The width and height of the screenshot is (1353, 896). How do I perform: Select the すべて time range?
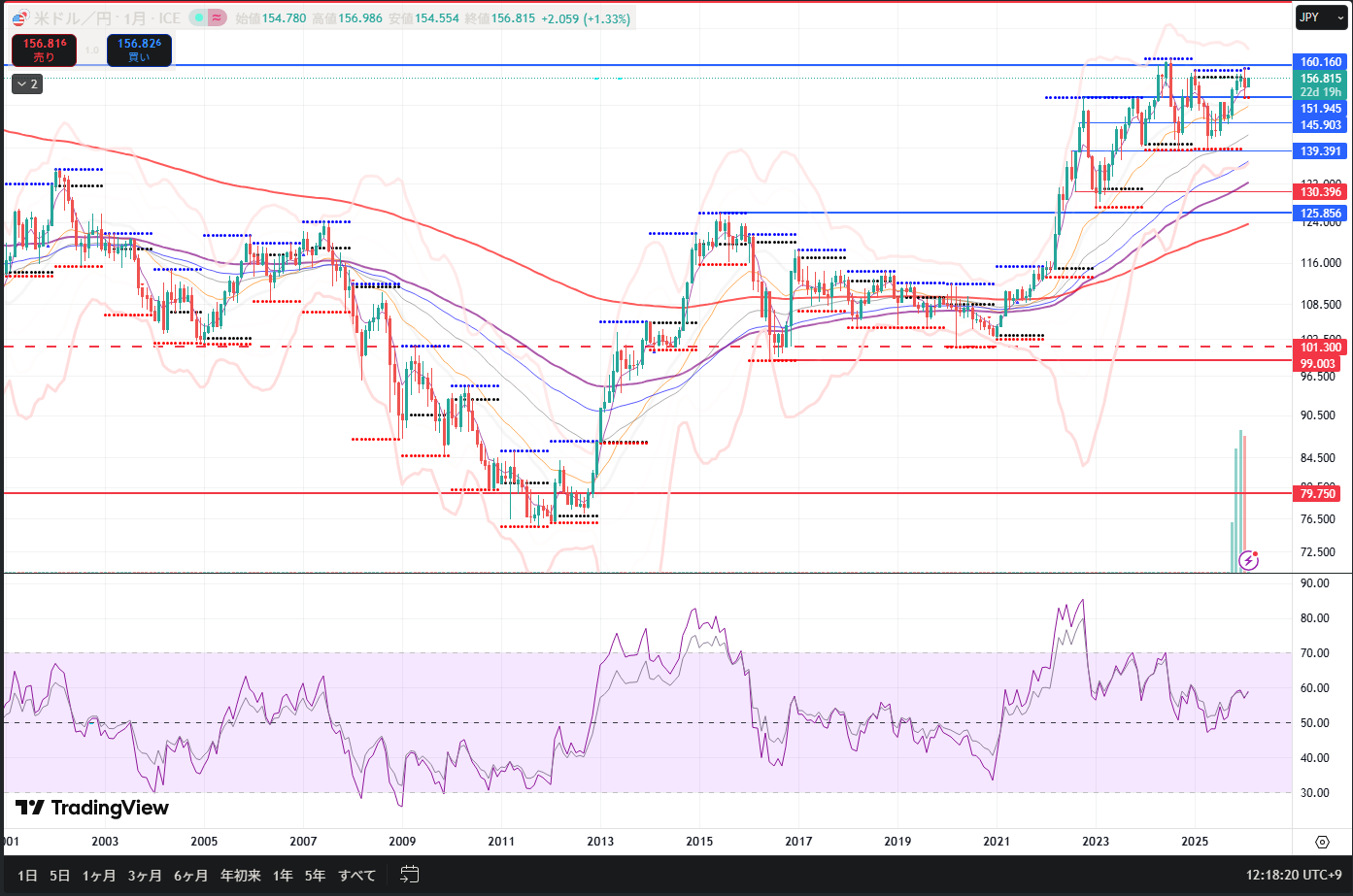[356, 876]
